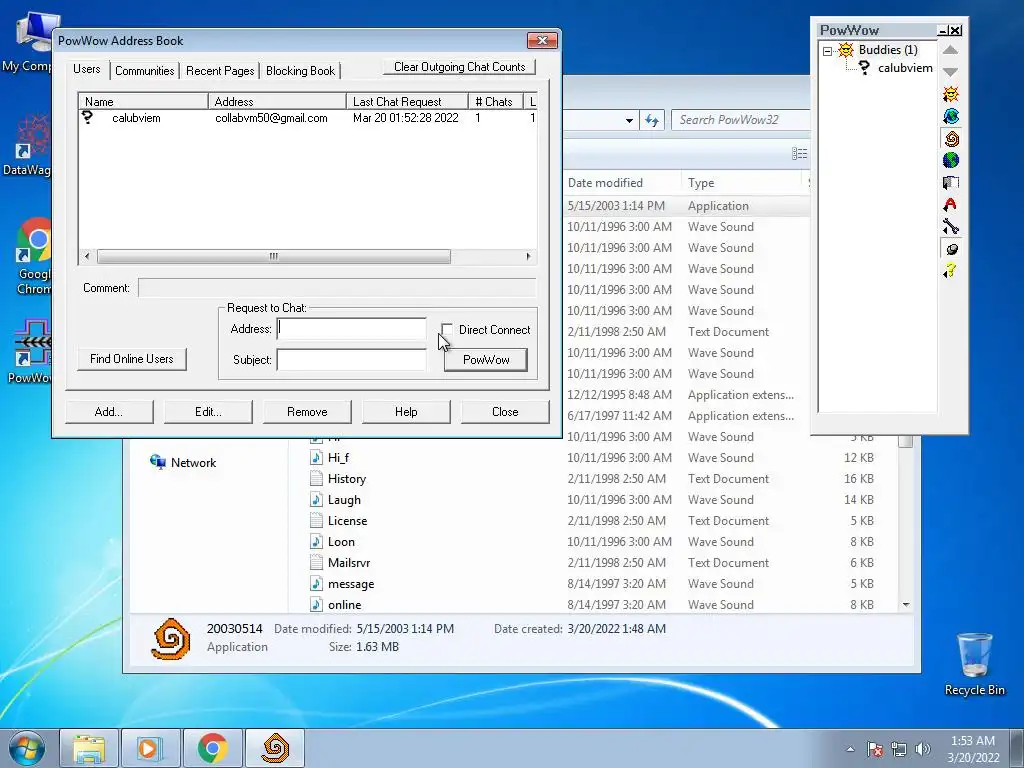Click the Search PowWow32 box
This screenshot has height=768, width=1024.
(x=741, y=120)
